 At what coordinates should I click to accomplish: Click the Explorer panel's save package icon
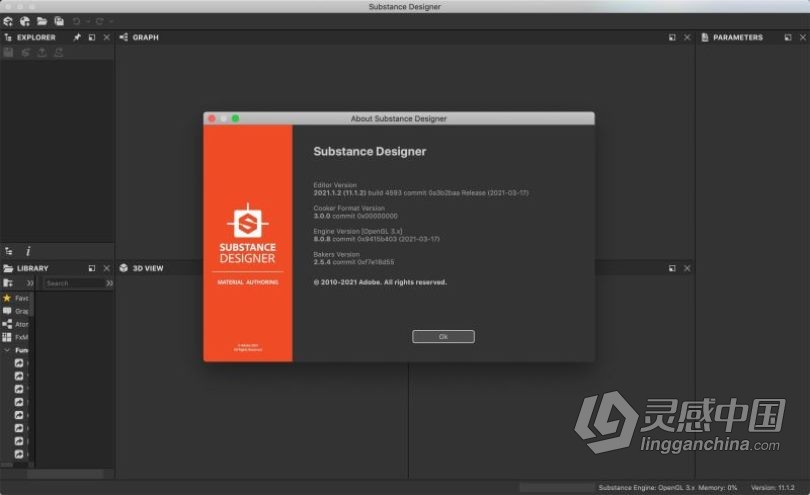point(8,52)
